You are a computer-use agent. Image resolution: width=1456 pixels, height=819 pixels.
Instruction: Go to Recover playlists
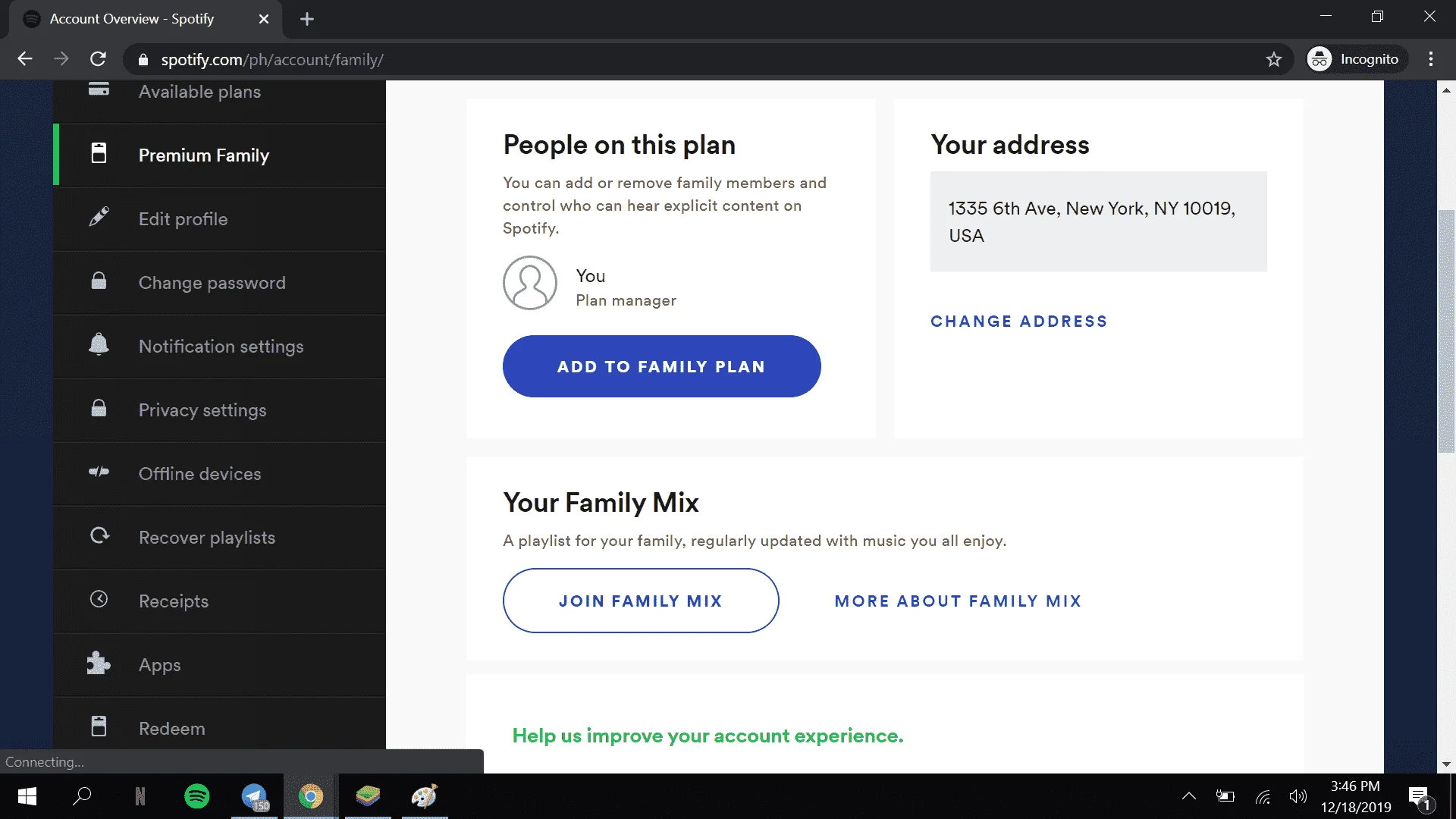coord(220,538)
